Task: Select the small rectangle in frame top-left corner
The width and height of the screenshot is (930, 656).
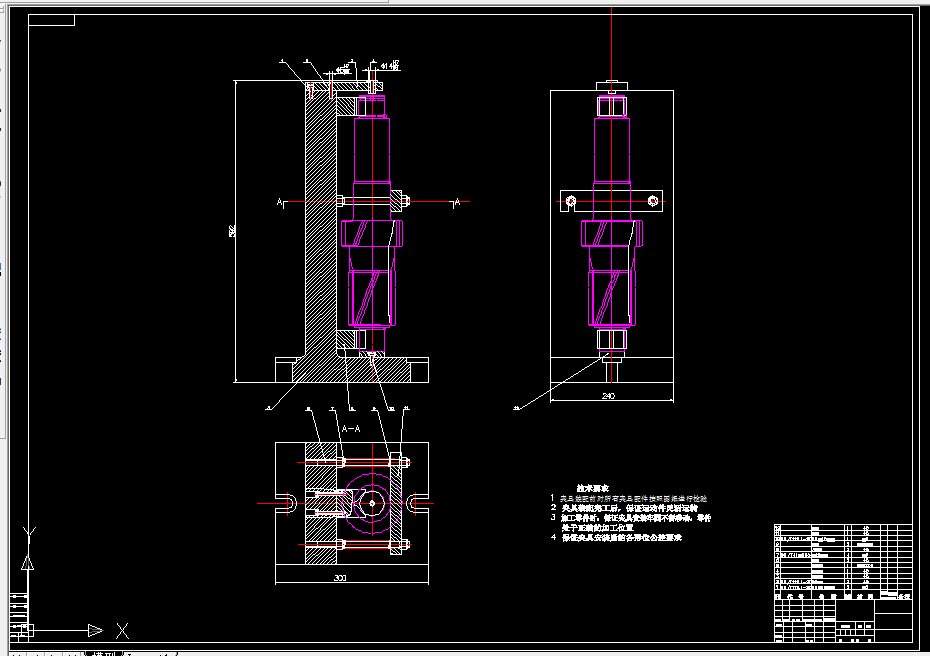Action: [x=52, y=20]
